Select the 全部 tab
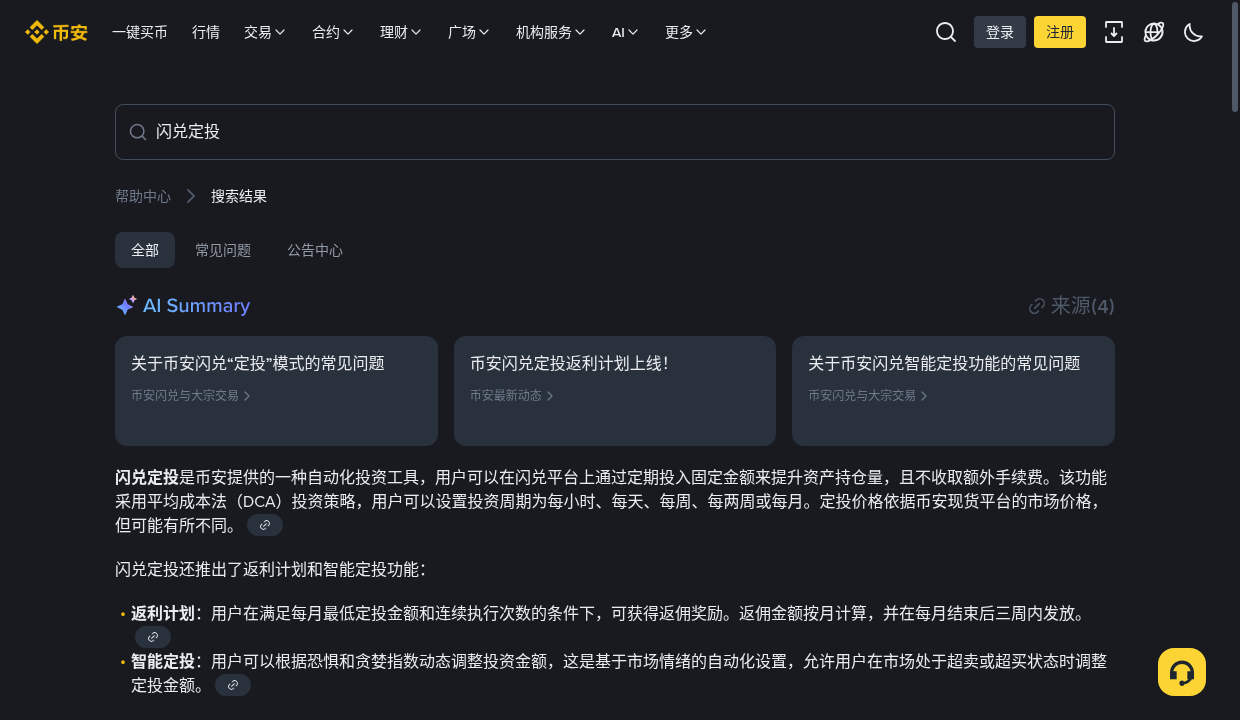Screen dimensions: 1240x720 point(145,250)
